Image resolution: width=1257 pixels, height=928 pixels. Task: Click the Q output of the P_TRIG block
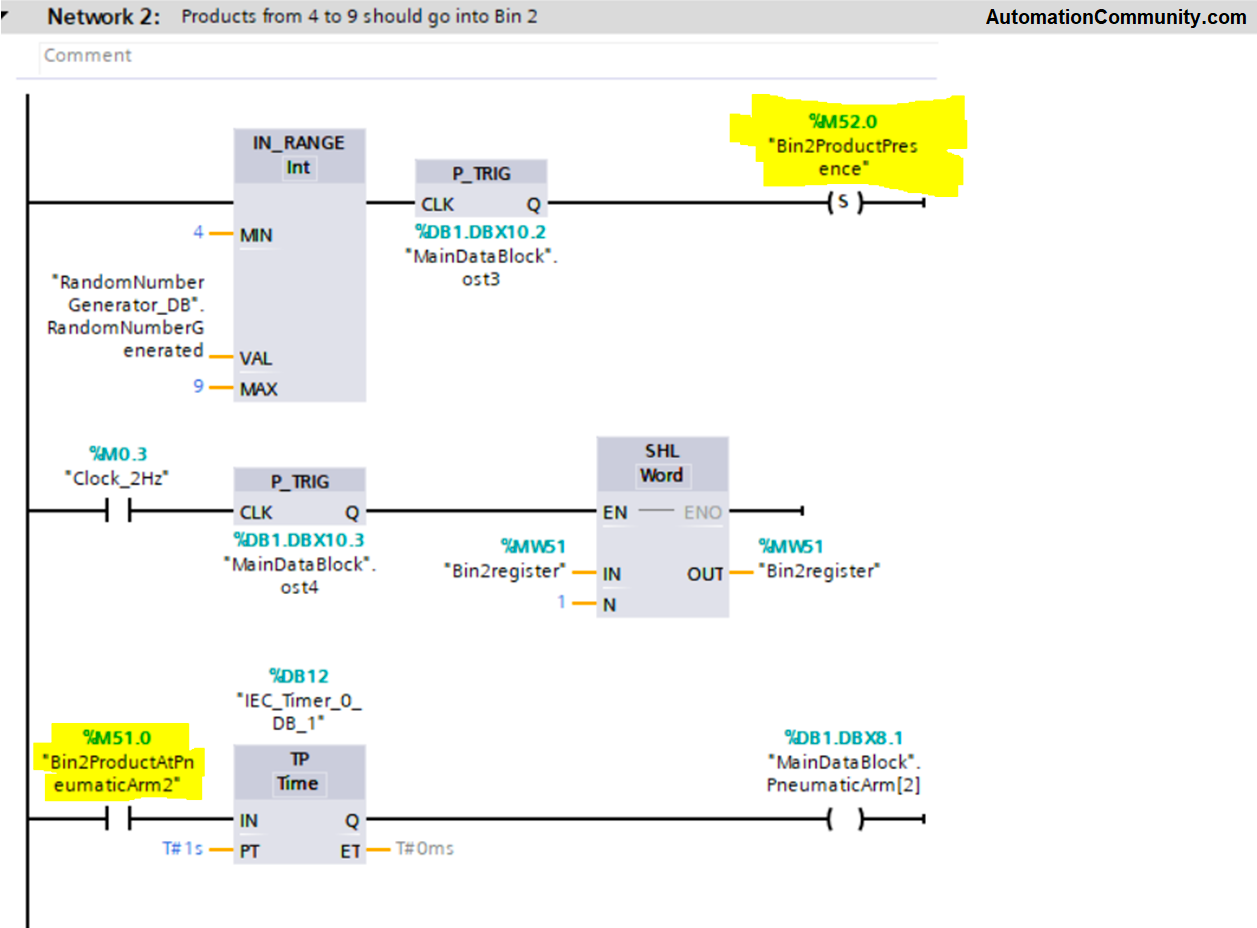coord(533,205)
